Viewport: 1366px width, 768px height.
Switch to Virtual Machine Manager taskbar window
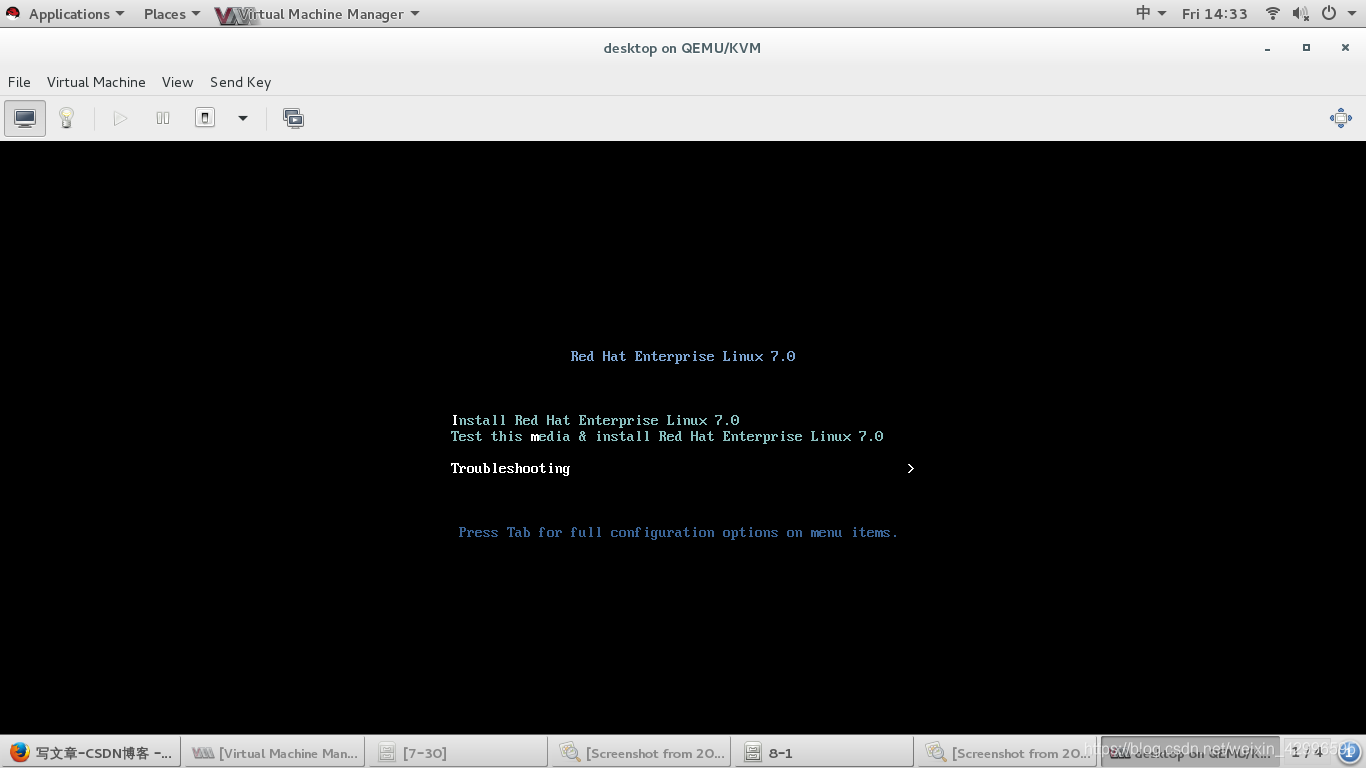click(274, 753)
